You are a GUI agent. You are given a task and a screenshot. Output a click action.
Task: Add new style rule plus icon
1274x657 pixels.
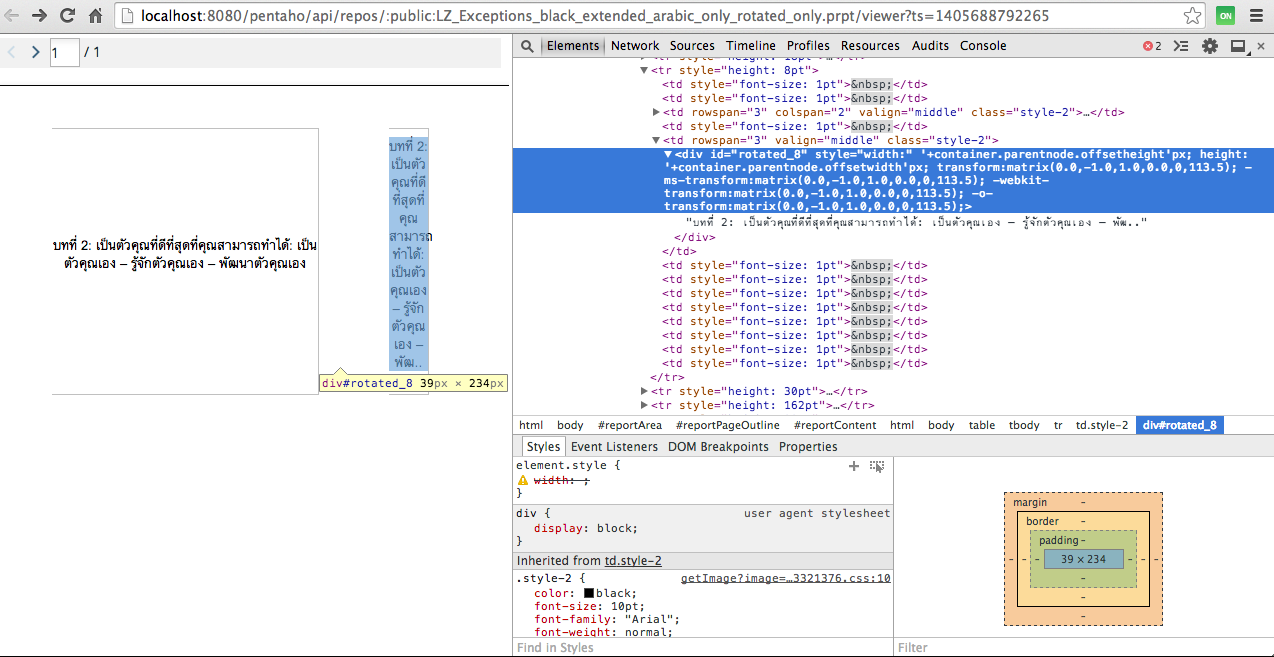pyautogui.click(x=854, y=466)
